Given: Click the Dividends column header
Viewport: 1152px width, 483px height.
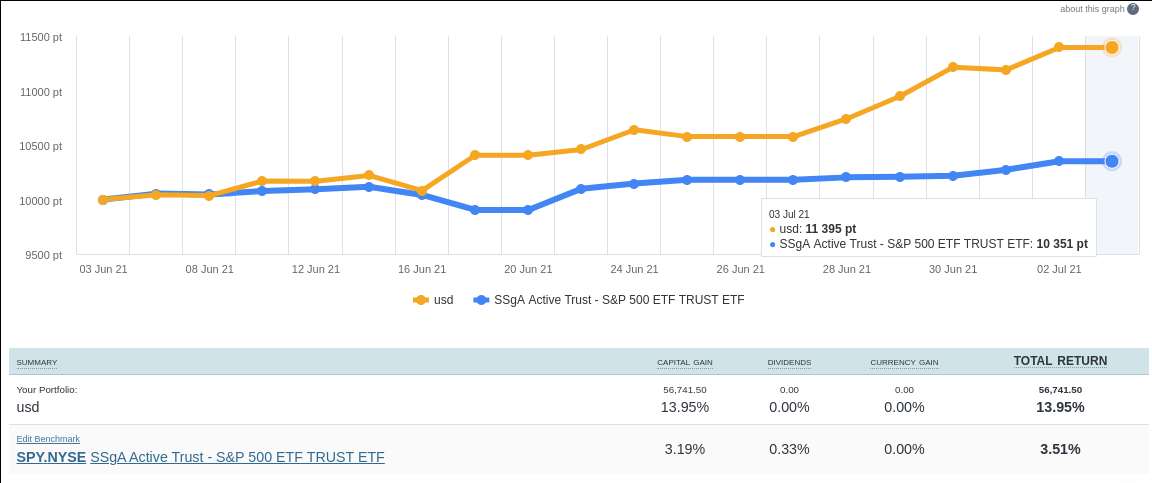Looking at the screenshot, I should pos(789,362).
